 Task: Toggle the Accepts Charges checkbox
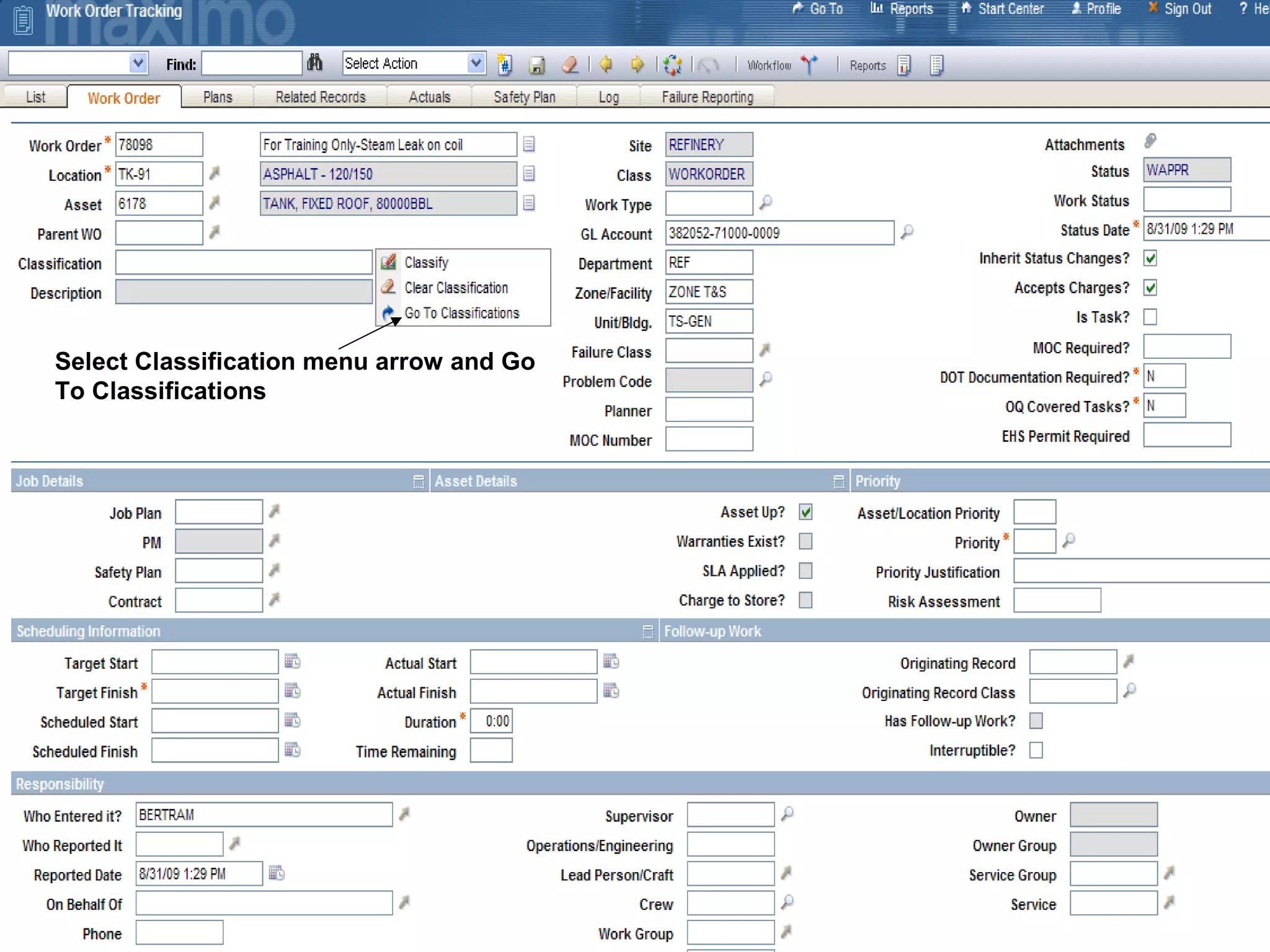coord(1150,288)
